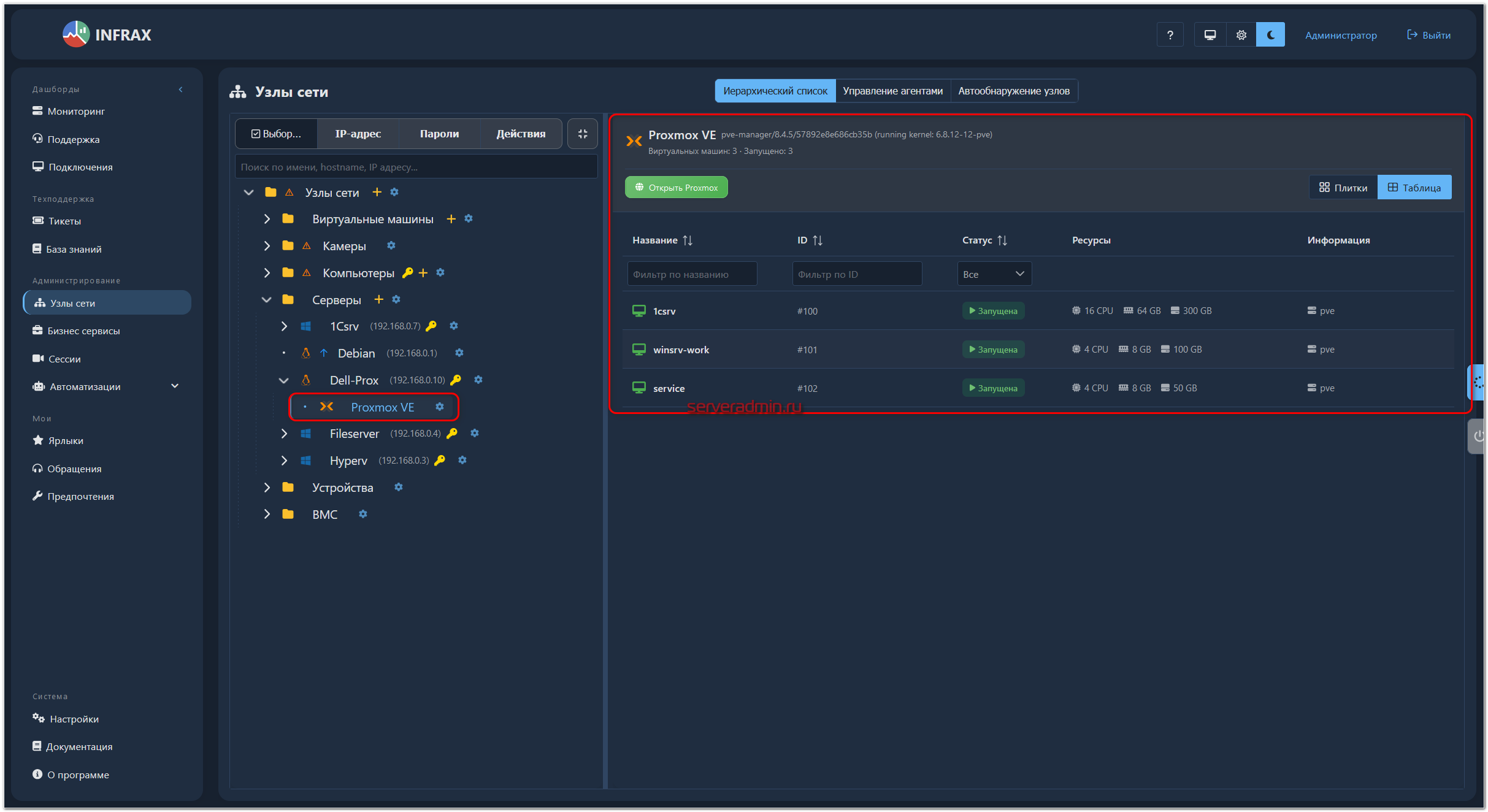1488x812 pixels.
Task: Click key icon next to Dell-Prox
Action: (x=456, y=380)
